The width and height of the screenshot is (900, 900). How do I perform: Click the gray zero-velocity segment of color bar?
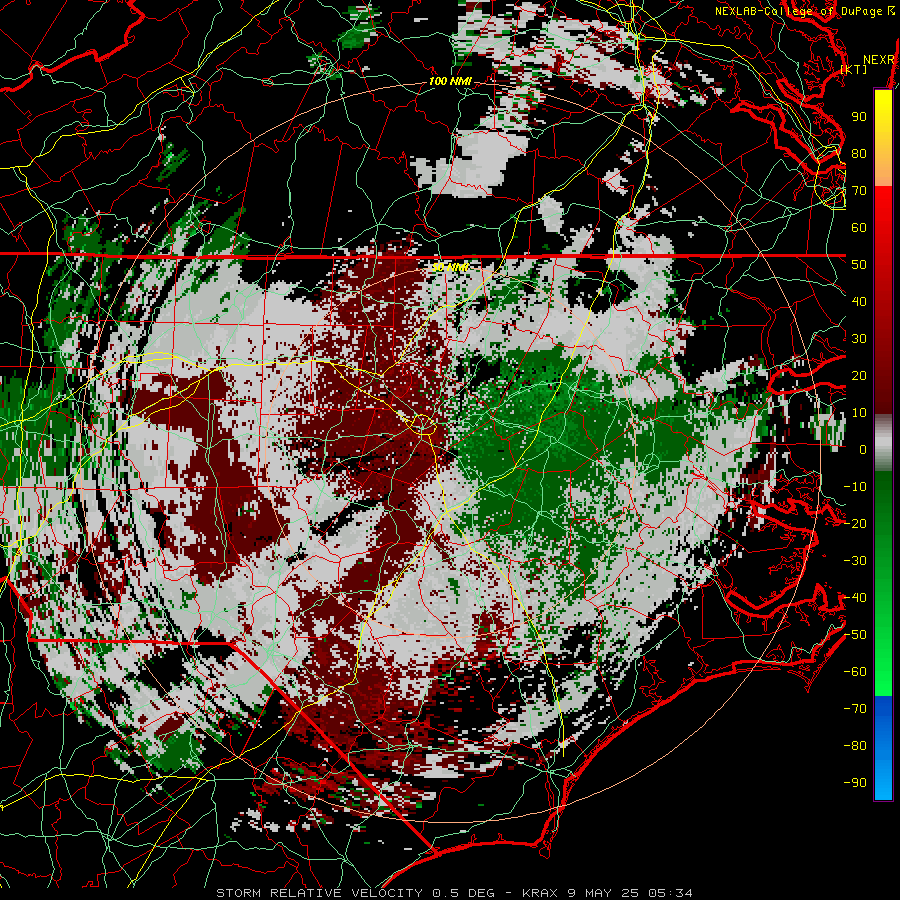883,443
